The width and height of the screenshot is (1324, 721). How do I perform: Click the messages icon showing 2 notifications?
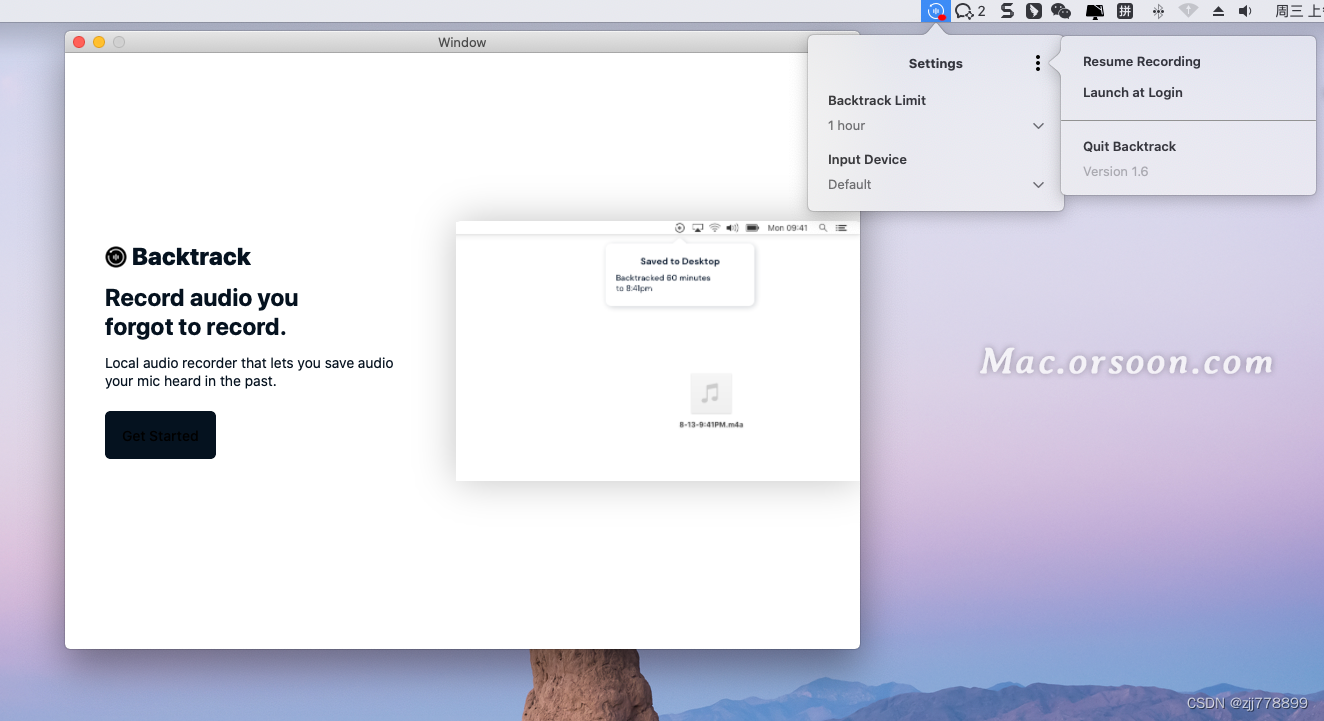click(x=967, y=11)
